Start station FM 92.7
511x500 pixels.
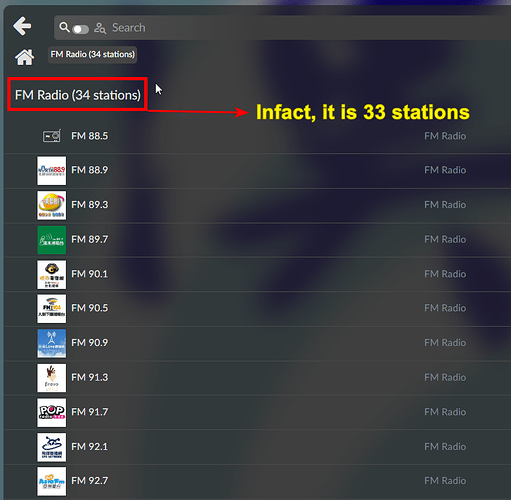[x=90, y=481]
